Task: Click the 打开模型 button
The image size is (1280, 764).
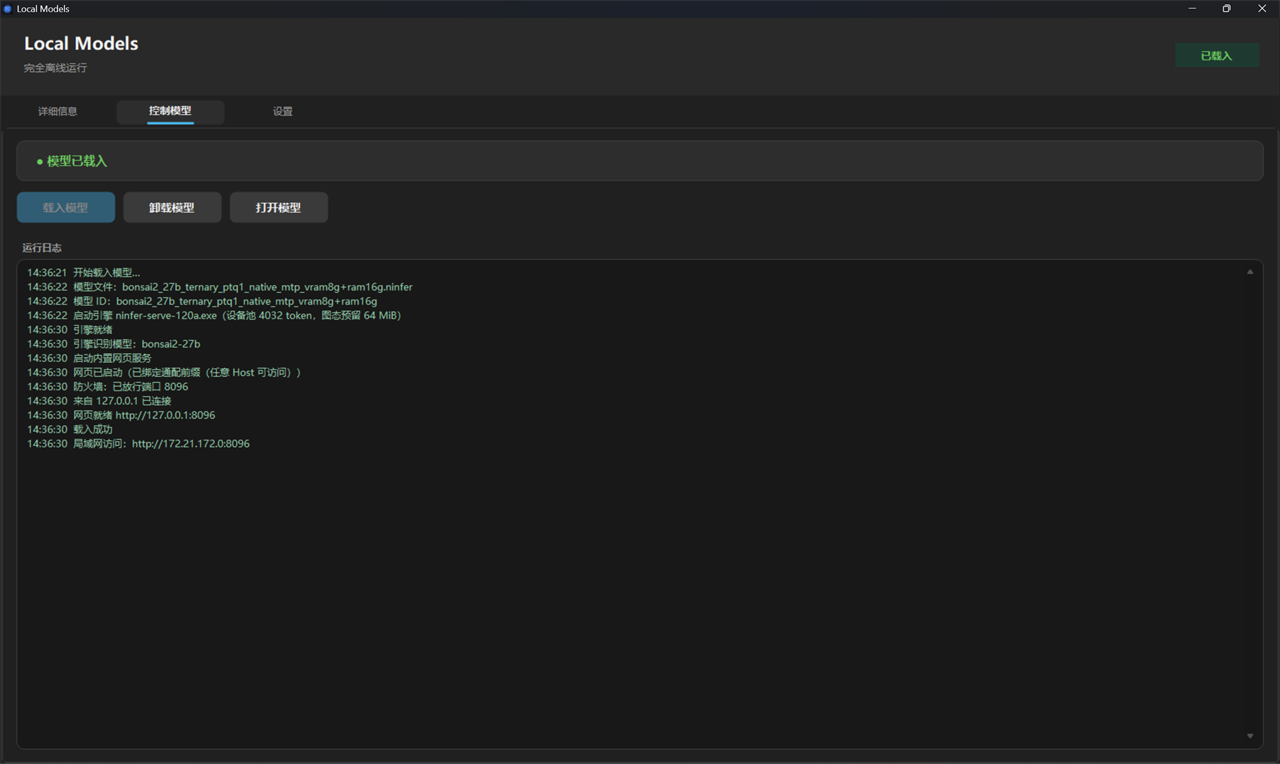Action: pyautogui.click(x=279, y=208)
